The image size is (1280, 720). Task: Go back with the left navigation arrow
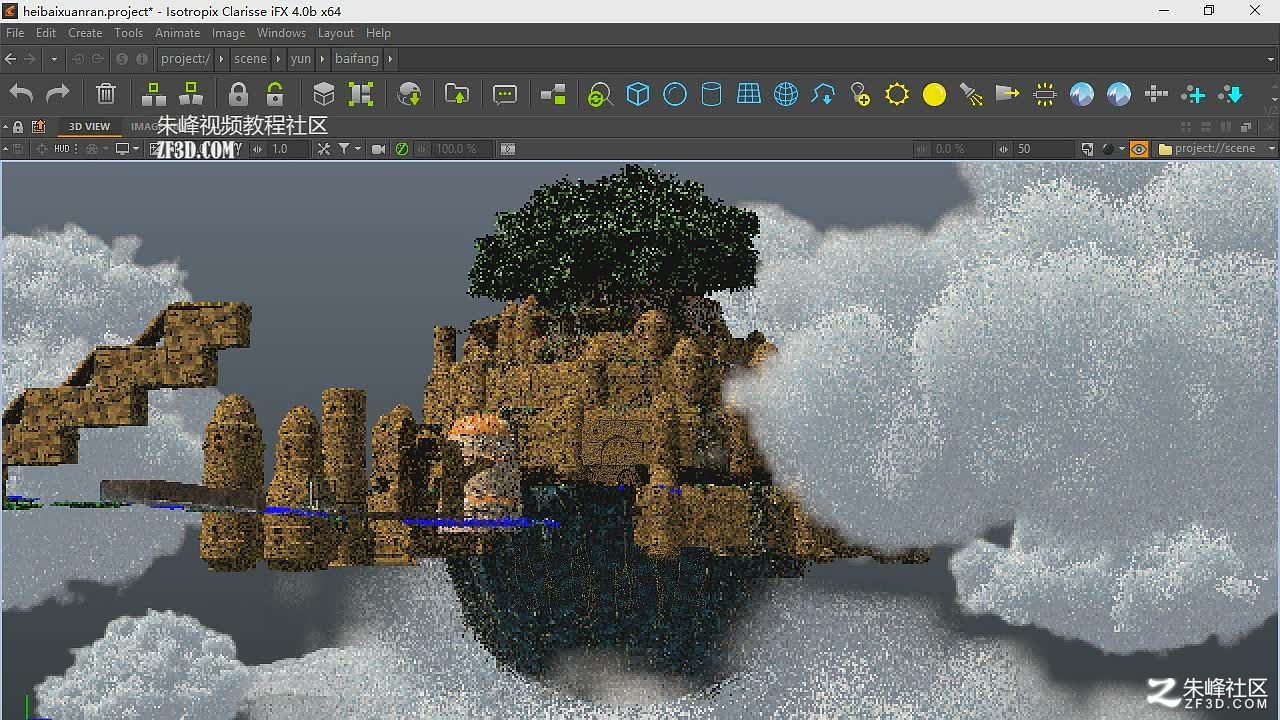coord(10,59)
